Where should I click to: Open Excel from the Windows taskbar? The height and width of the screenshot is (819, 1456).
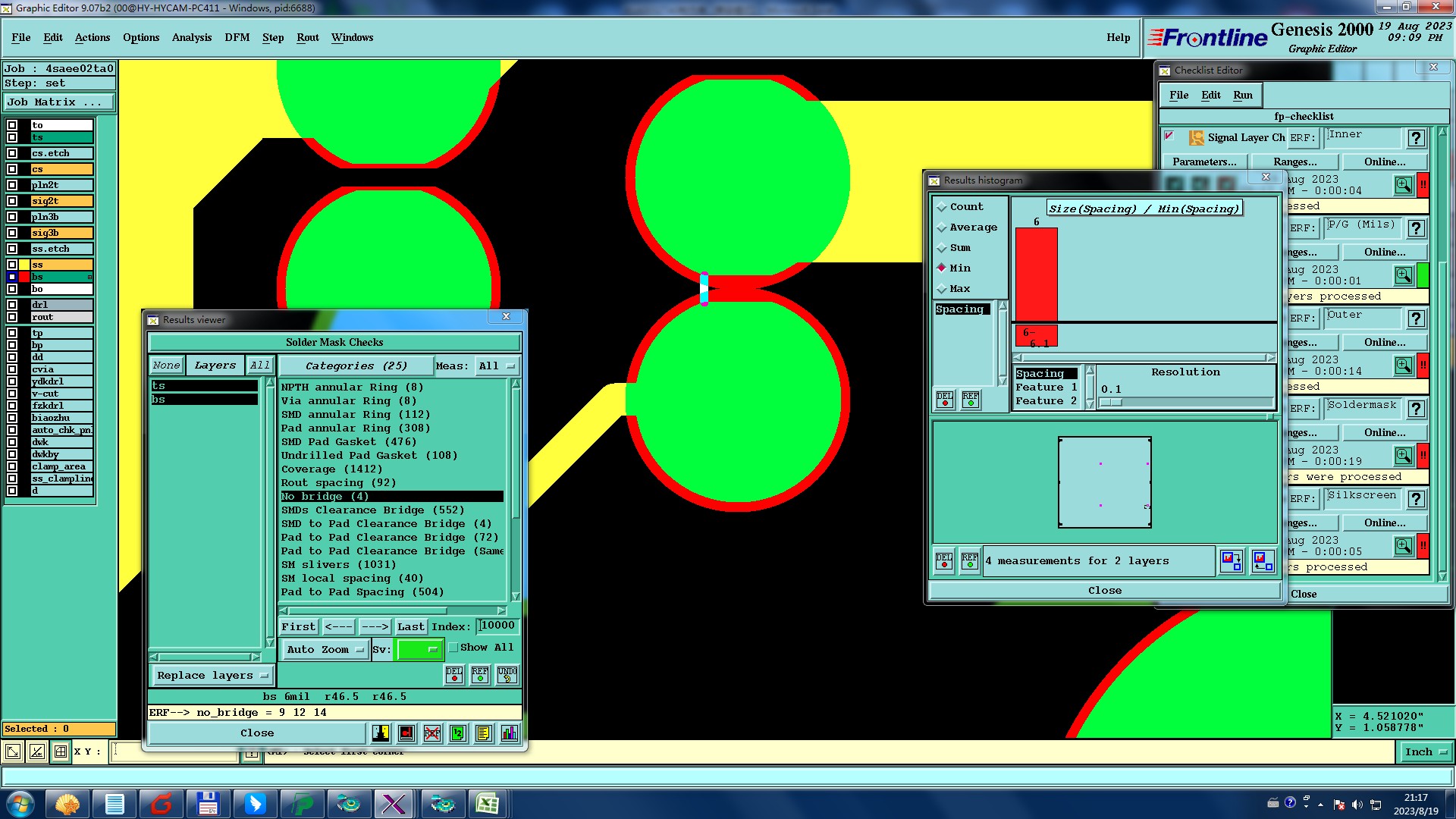pyautogui.click(x=487, y=804)
